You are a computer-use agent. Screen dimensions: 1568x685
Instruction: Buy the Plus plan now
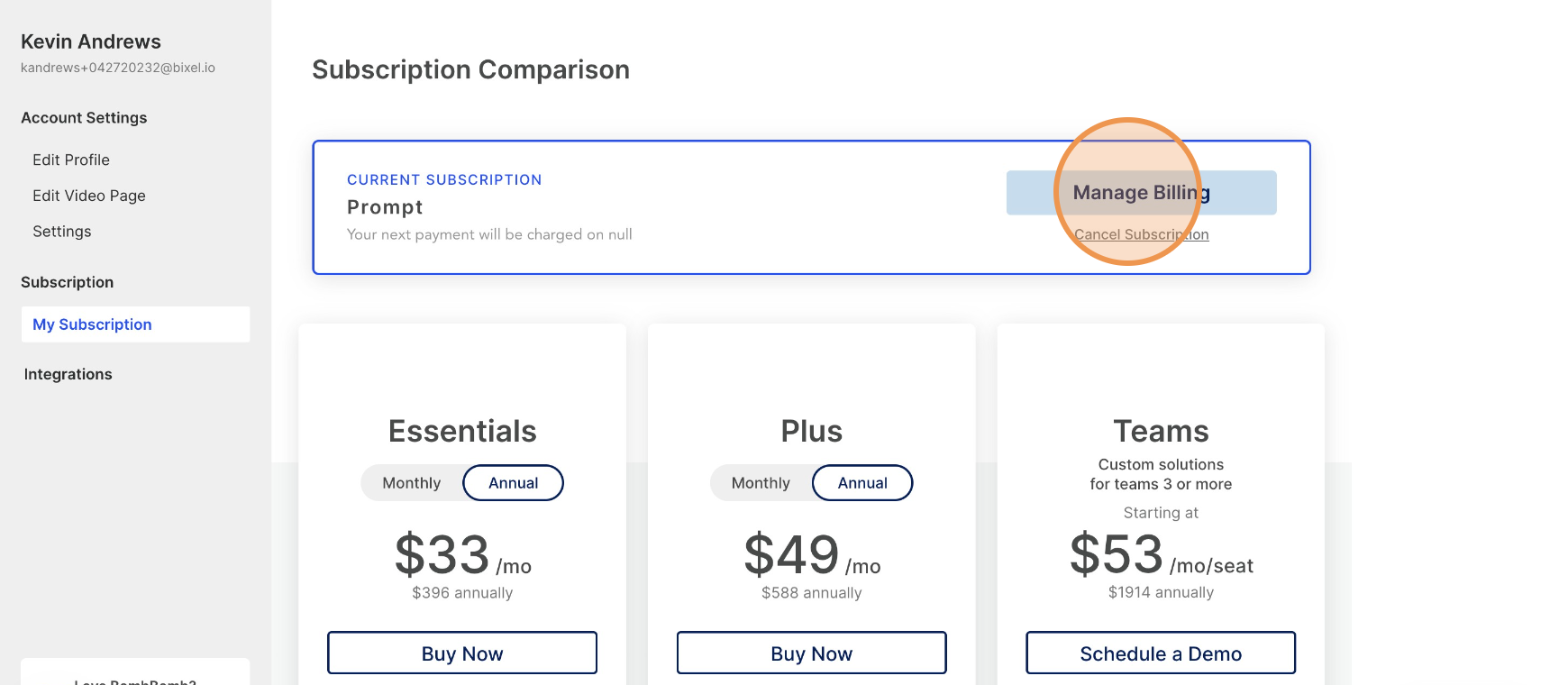(811, 653)
